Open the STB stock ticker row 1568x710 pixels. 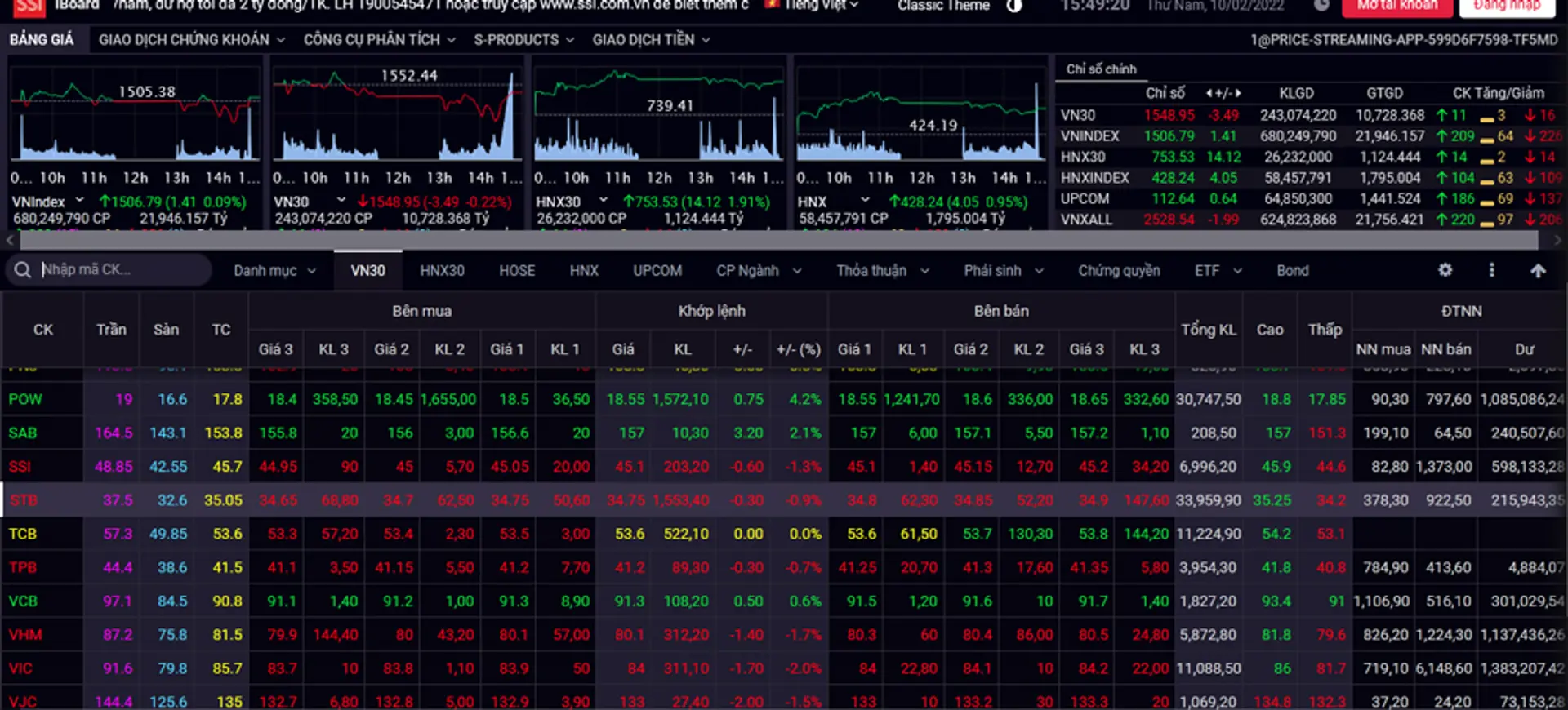[23, 499]
